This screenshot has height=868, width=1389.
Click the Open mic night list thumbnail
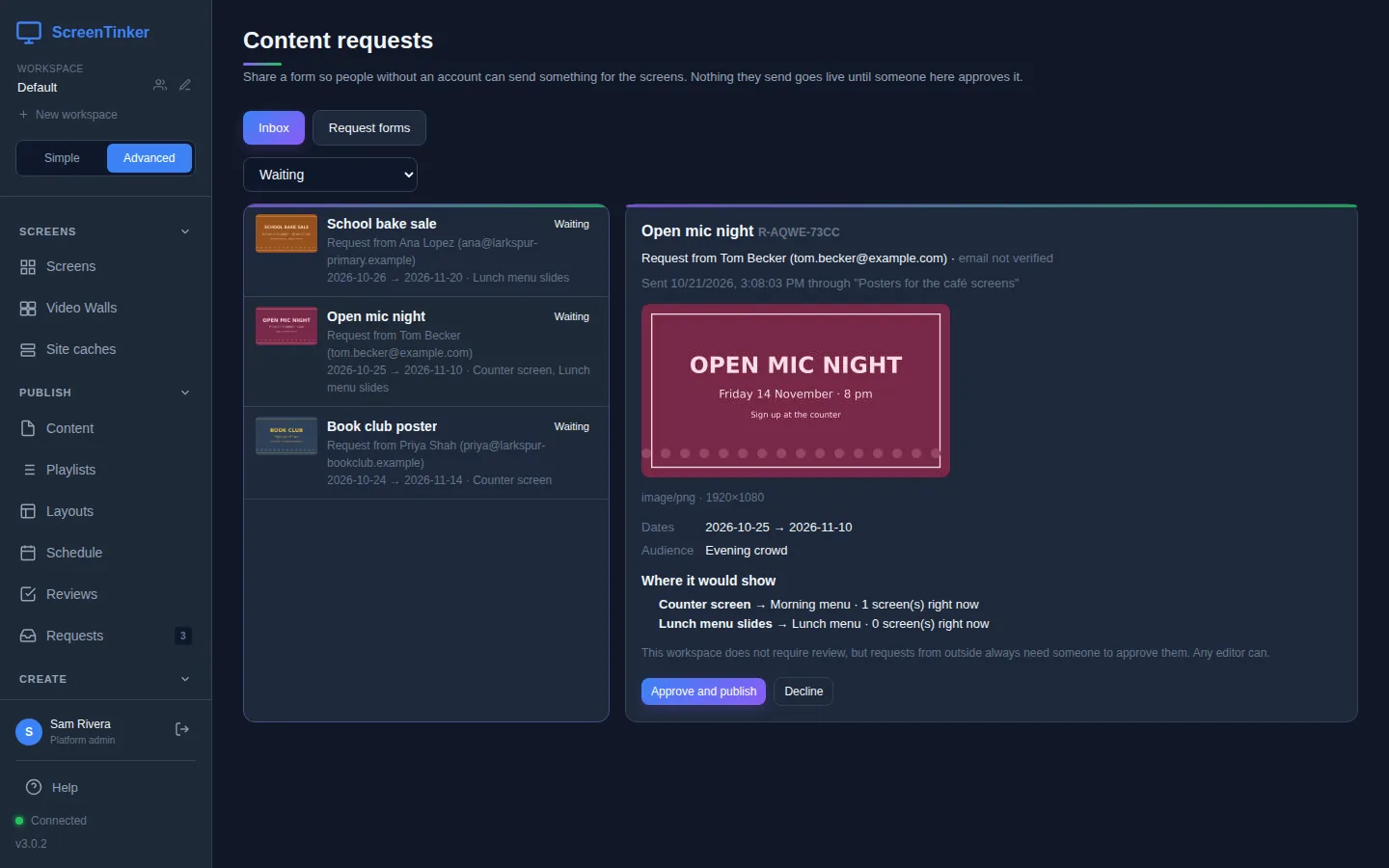pos(286,326)
